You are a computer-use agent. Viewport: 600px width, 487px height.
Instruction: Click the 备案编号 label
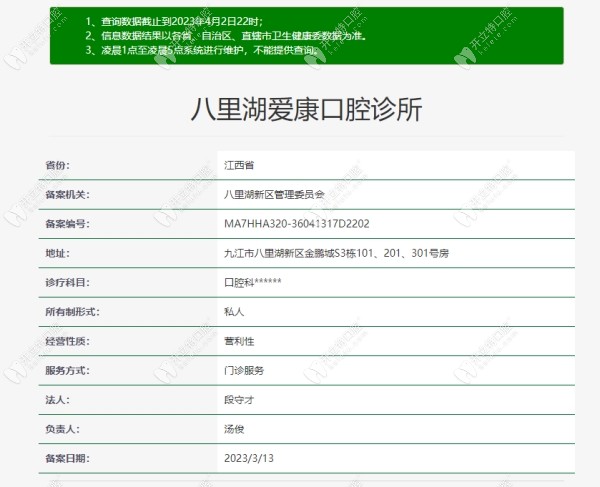(x=67, y=224)
